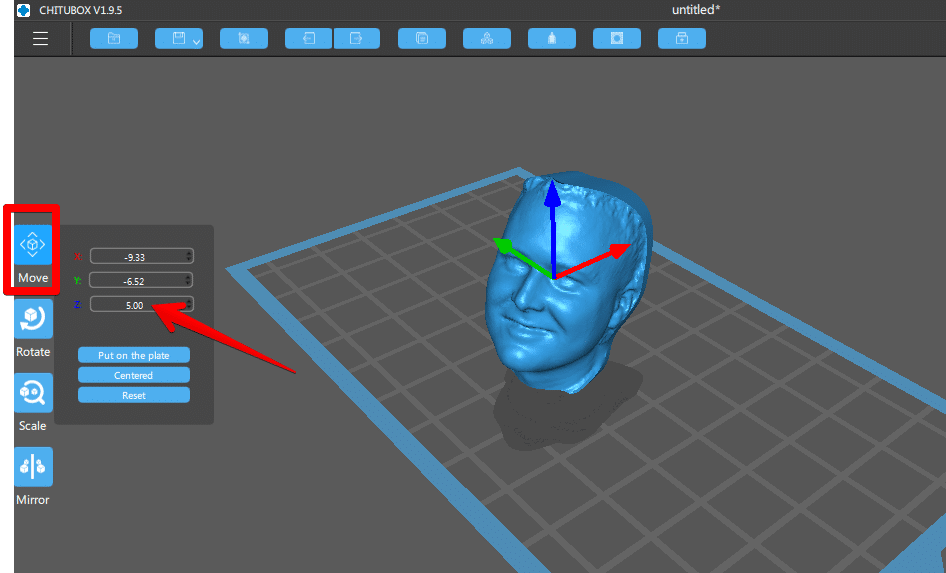
Task: Click the Z value stepper arrows
Action: 189,305
